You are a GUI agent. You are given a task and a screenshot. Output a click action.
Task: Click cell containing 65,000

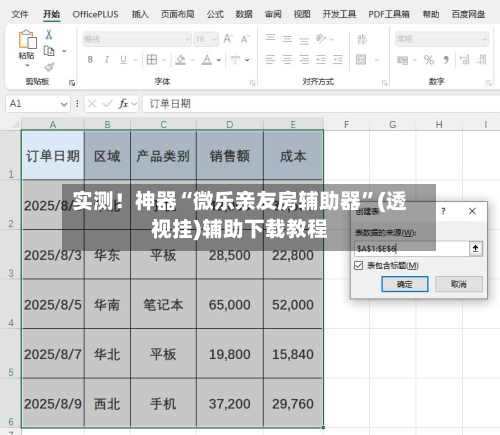[x=230, y=304]
